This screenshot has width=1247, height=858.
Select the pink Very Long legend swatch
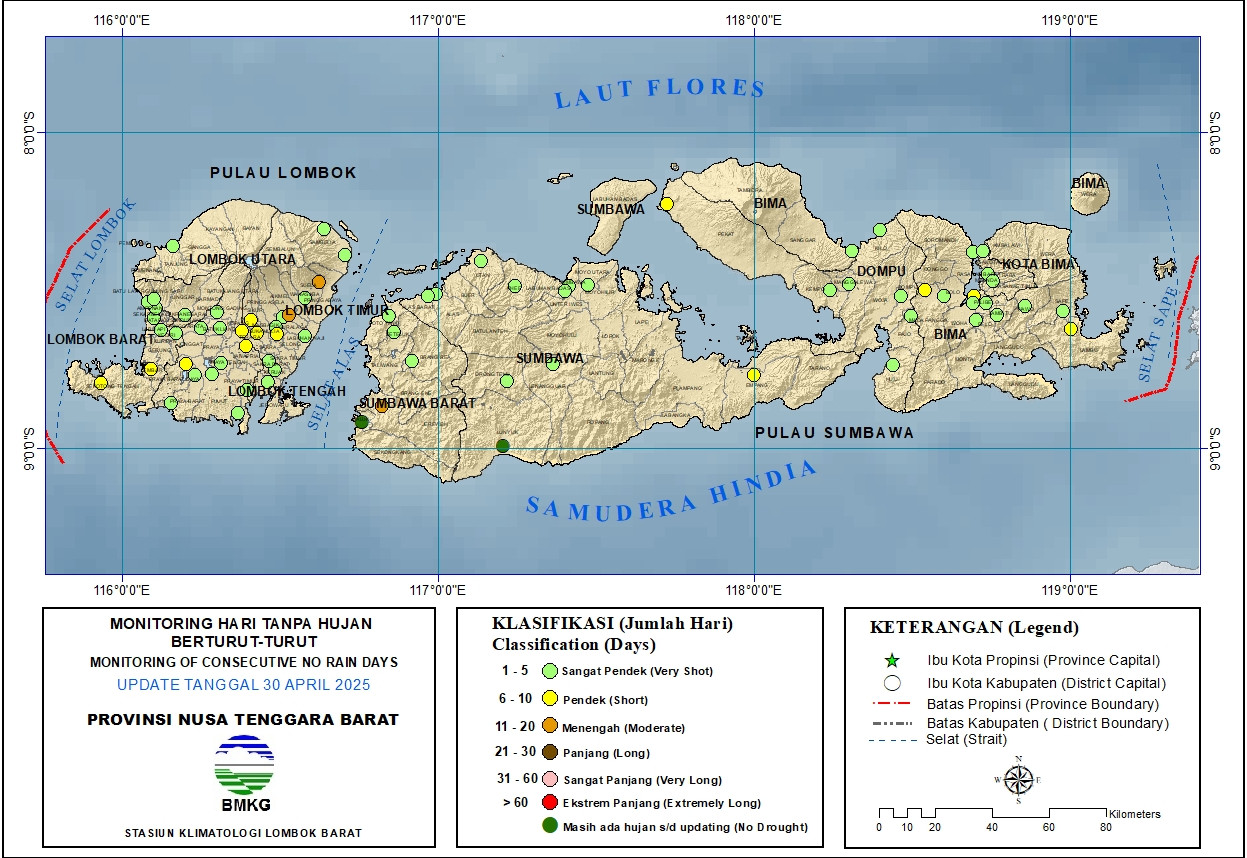pos(549,779)
